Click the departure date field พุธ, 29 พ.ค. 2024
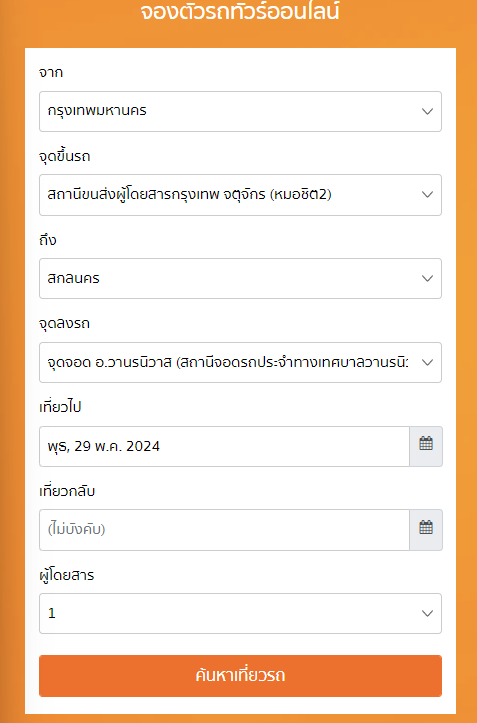Image resolution: width=477 pixels, height=723 pixels. [x=224, y=446]
